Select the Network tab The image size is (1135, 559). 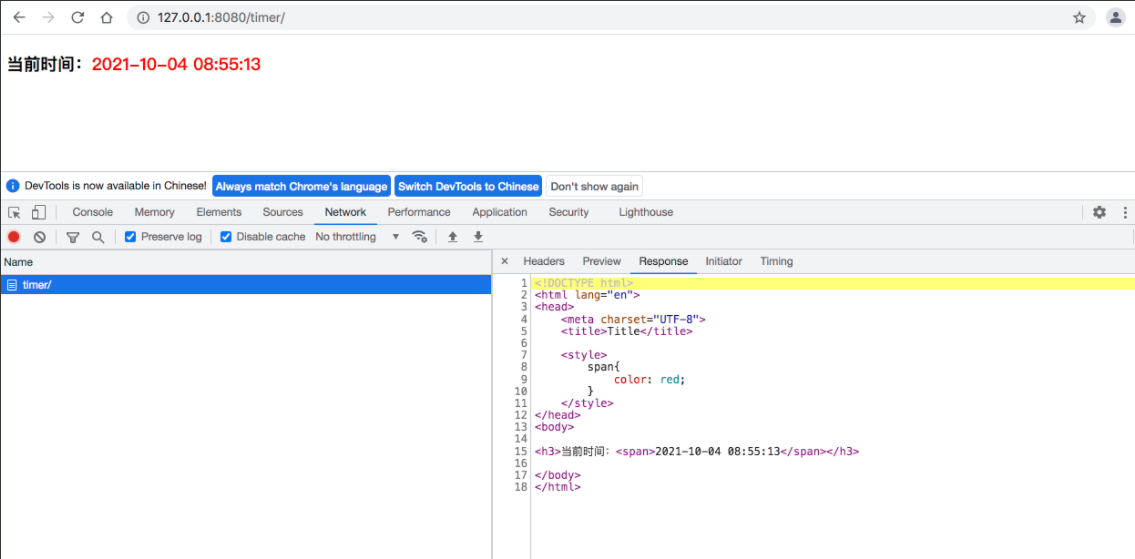(x=345, y=212)
